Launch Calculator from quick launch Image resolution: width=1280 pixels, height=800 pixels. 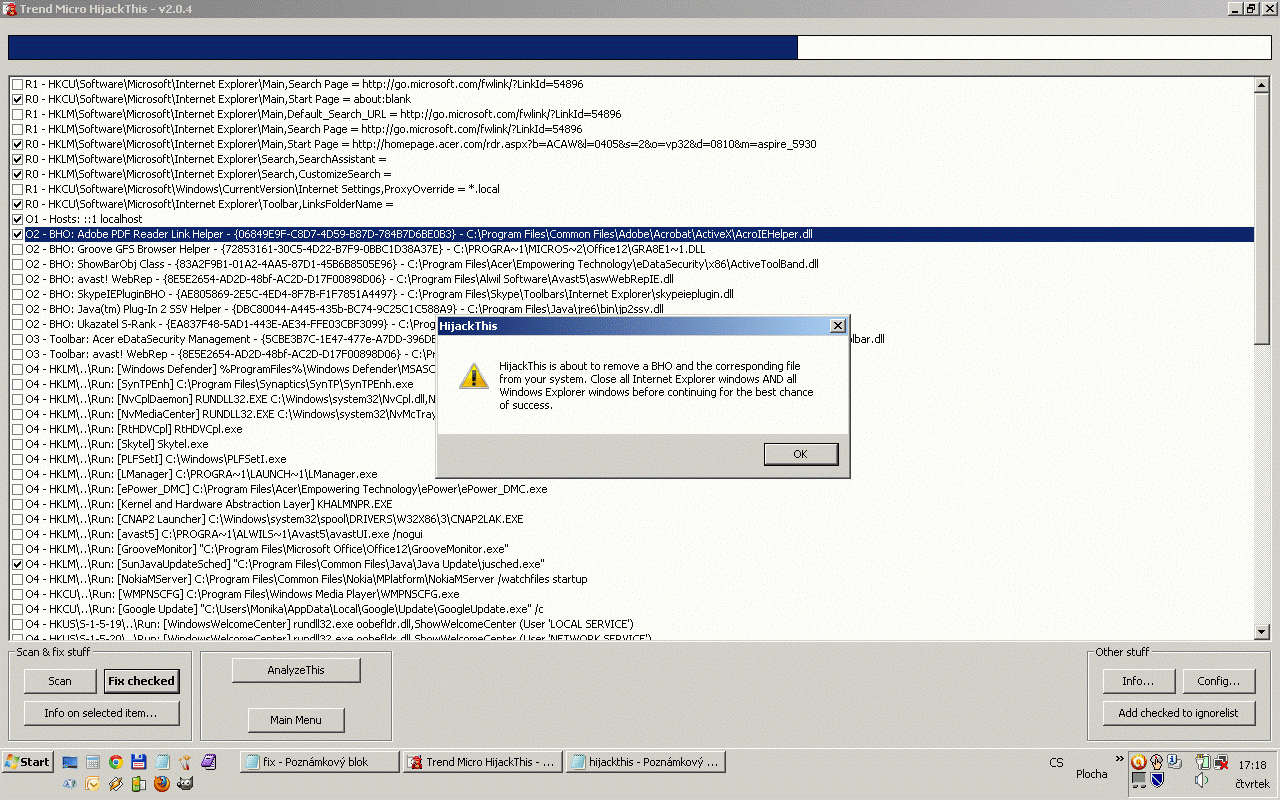point(93,762)
